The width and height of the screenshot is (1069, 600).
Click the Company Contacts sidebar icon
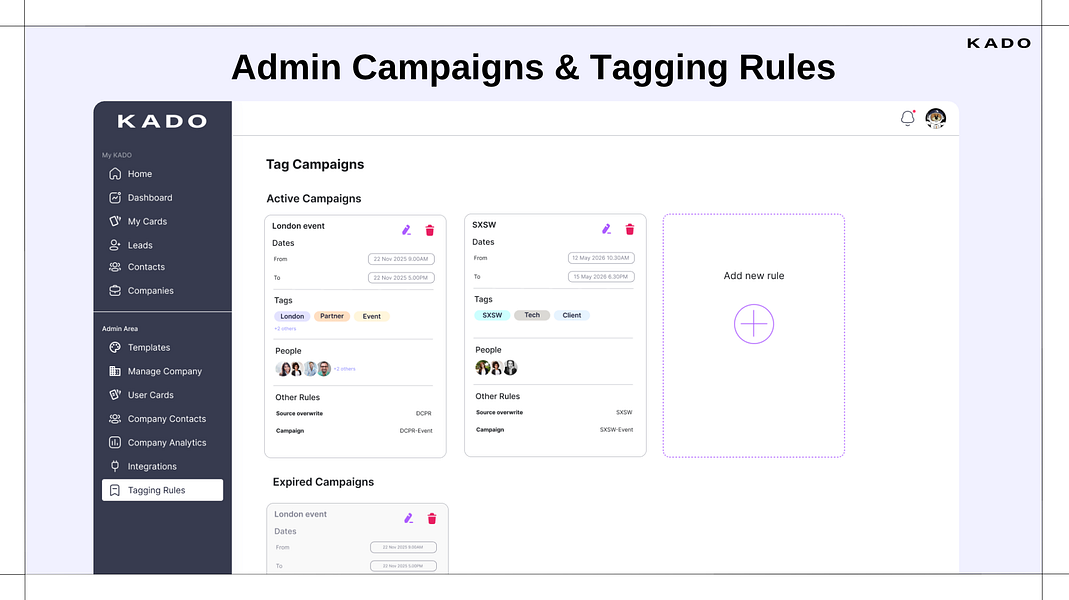(115, 419)
